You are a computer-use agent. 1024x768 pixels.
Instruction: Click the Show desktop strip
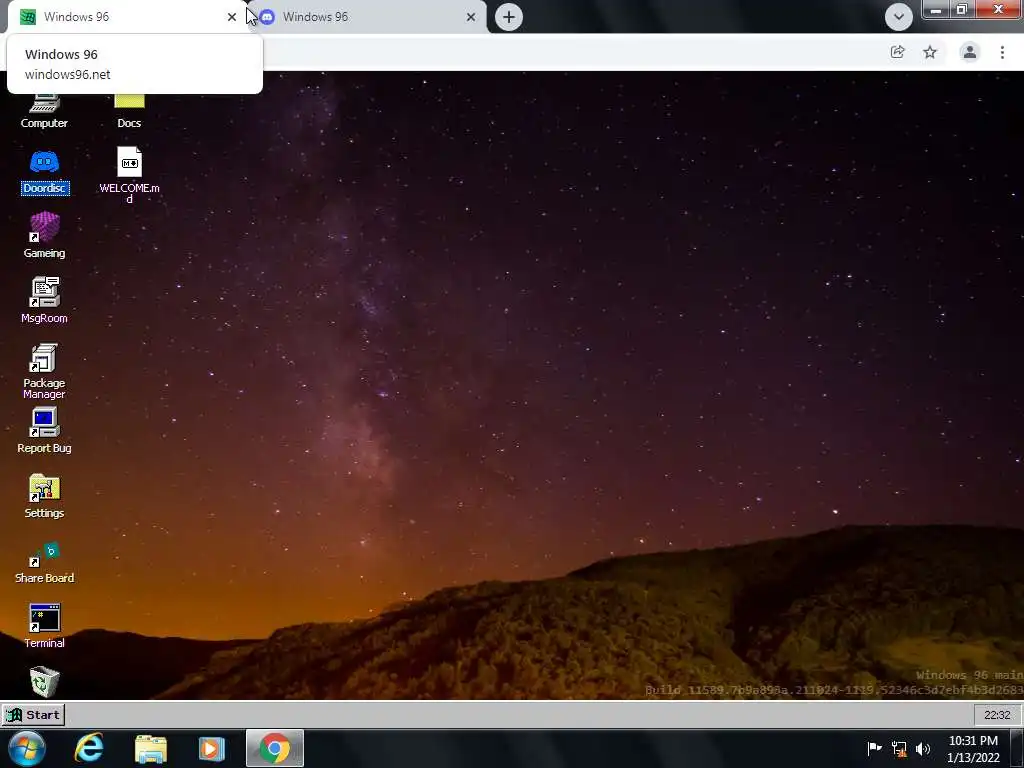tap(1017, 748)
